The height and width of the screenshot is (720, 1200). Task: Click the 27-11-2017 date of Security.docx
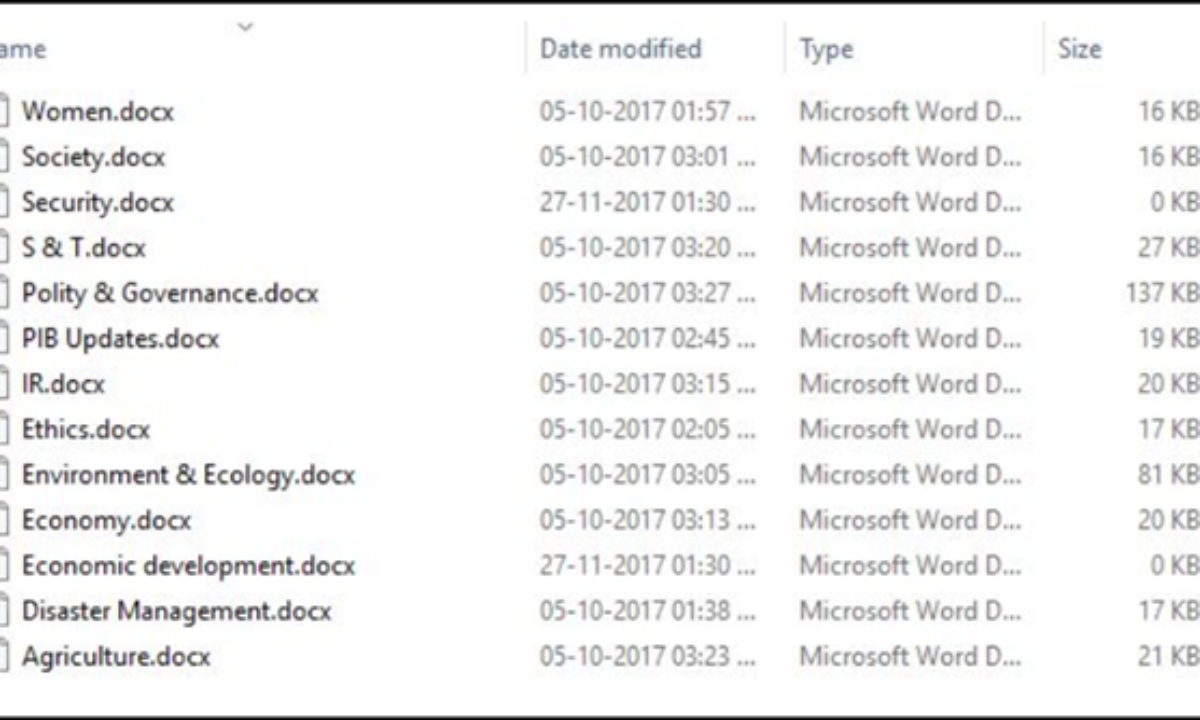pyautogui.click(x=647, y=202)
